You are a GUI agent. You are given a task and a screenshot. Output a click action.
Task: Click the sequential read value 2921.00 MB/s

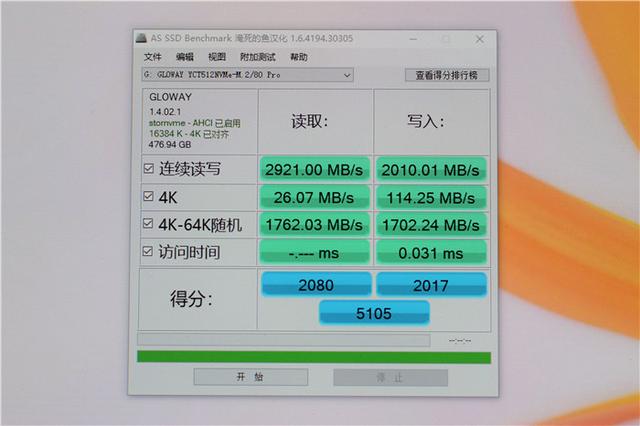coord(314,169)
